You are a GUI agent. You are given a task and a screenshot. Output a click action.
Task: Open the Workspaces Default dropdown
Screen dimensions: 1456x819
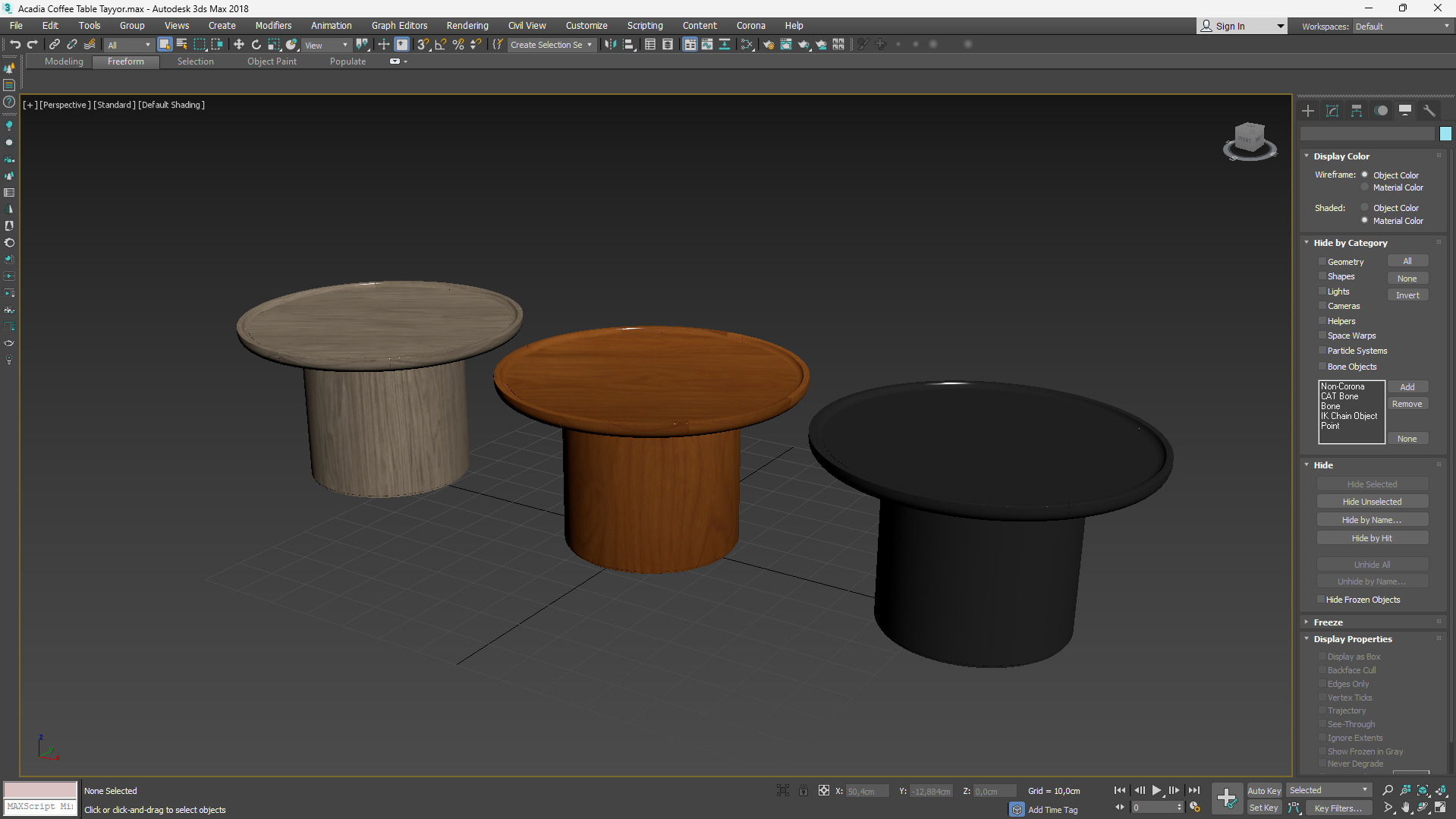(1402, 27)
